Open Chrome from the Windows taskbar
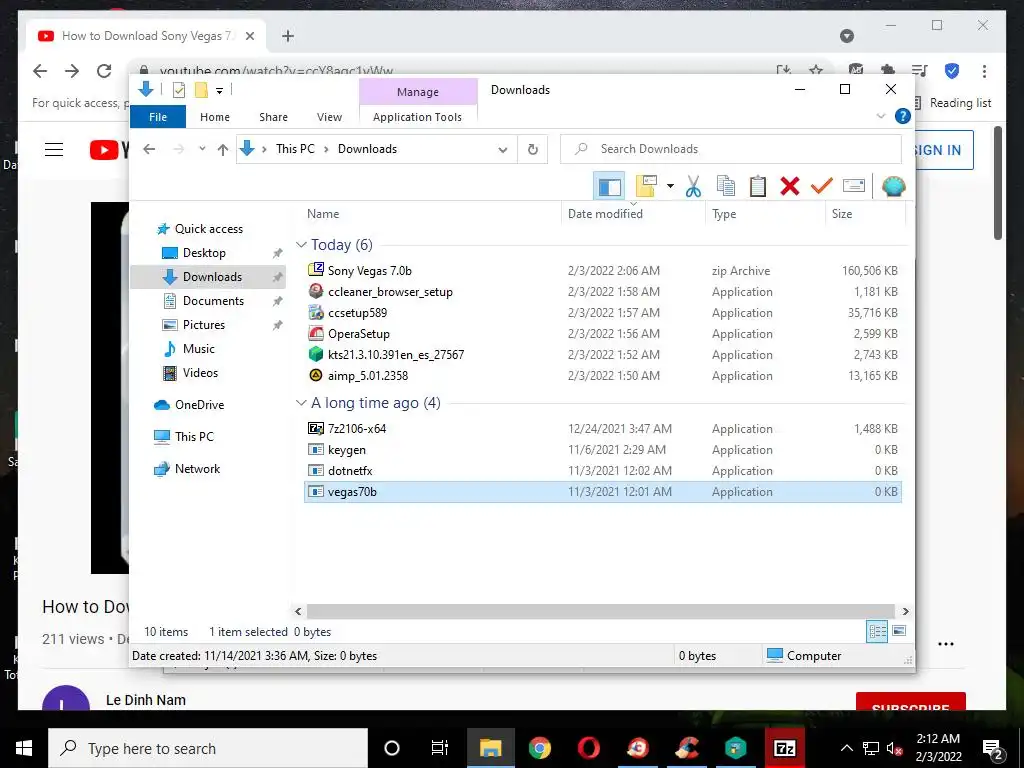1024x768 pixels. (539, 748)
